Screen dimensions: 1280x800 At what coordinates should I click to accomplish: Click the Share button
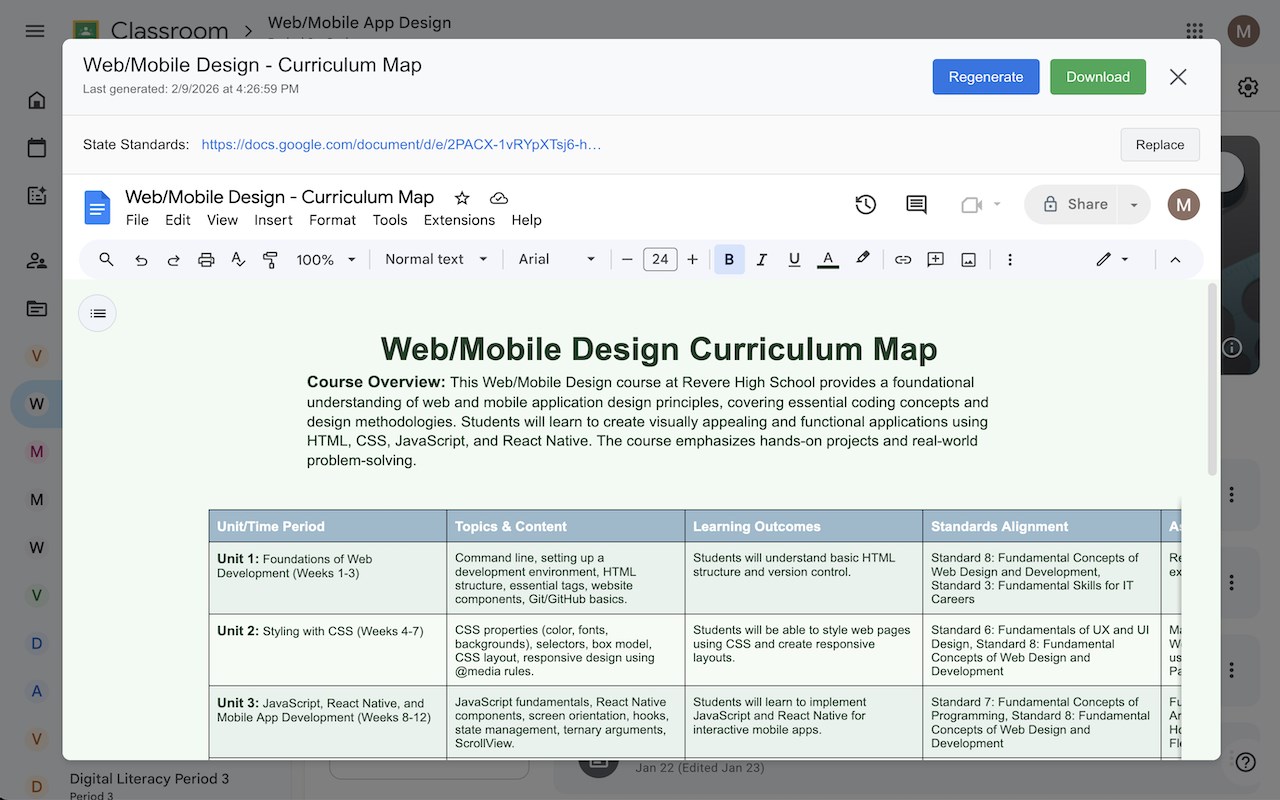(1073, 204)
